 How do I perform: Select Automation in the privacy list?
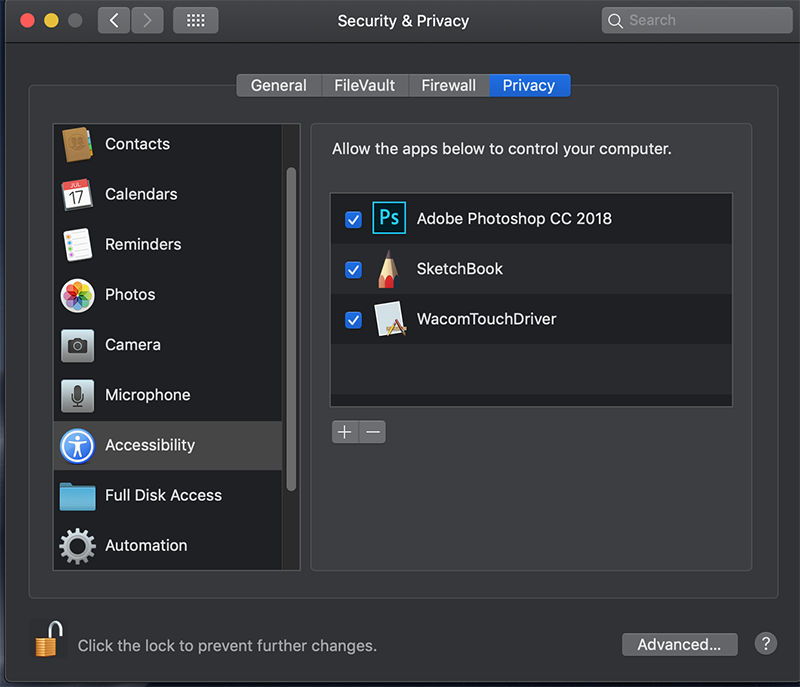[167, 545]
